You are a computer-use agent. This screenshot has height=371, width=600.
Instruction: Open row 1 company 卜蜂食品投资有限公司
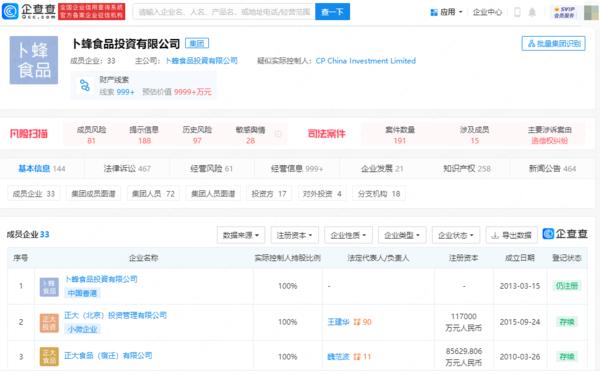(x=101, y=279)
